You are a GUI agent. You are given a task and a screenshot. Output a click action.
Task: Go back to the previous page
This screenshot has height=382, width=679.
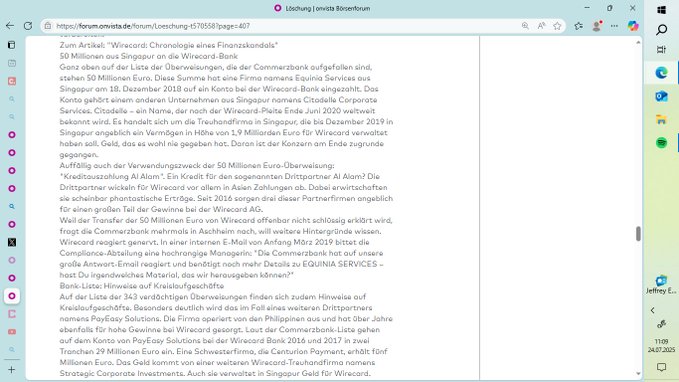[x=10, y=26]
